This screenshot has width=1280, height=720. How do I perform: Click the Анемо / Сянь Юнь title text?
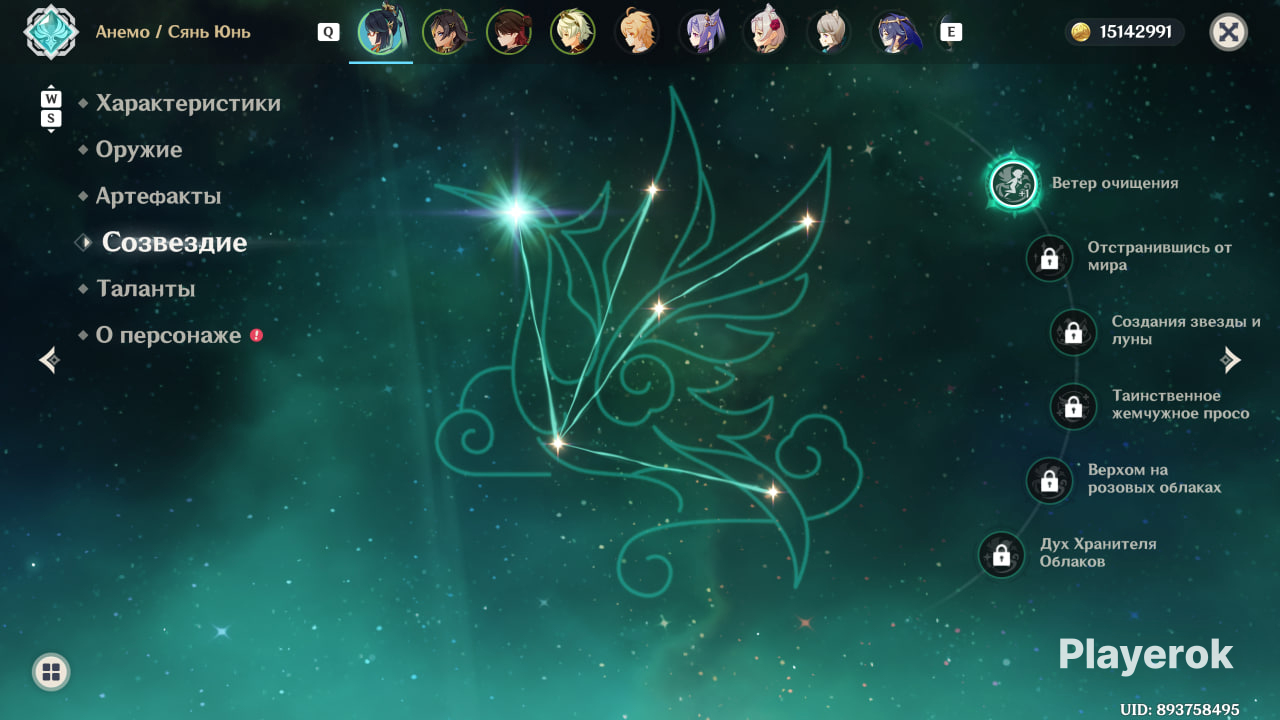tap(173, 32)
